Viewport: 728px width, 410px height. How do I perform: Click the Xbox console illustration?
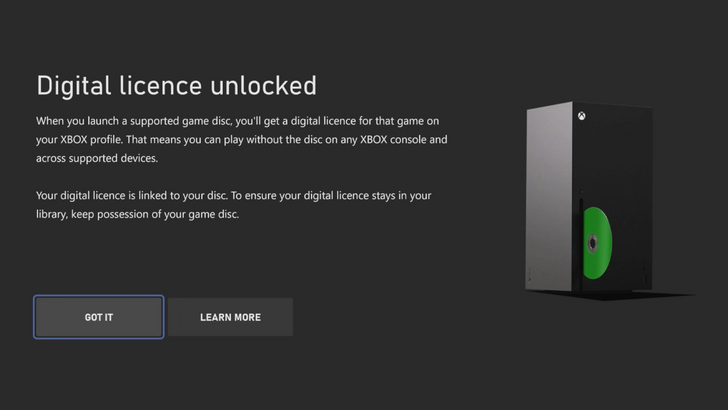(590, 197)
